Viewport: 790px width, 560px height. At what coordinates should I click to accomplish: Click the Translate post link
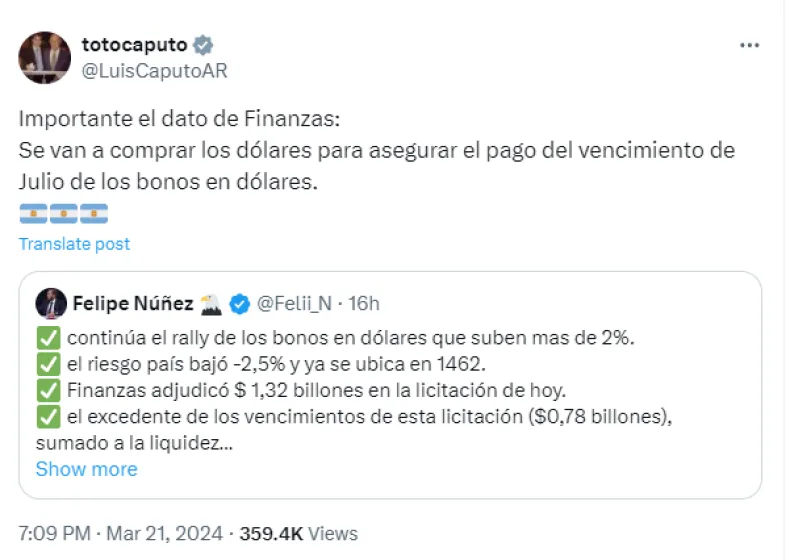click(74, 244)
